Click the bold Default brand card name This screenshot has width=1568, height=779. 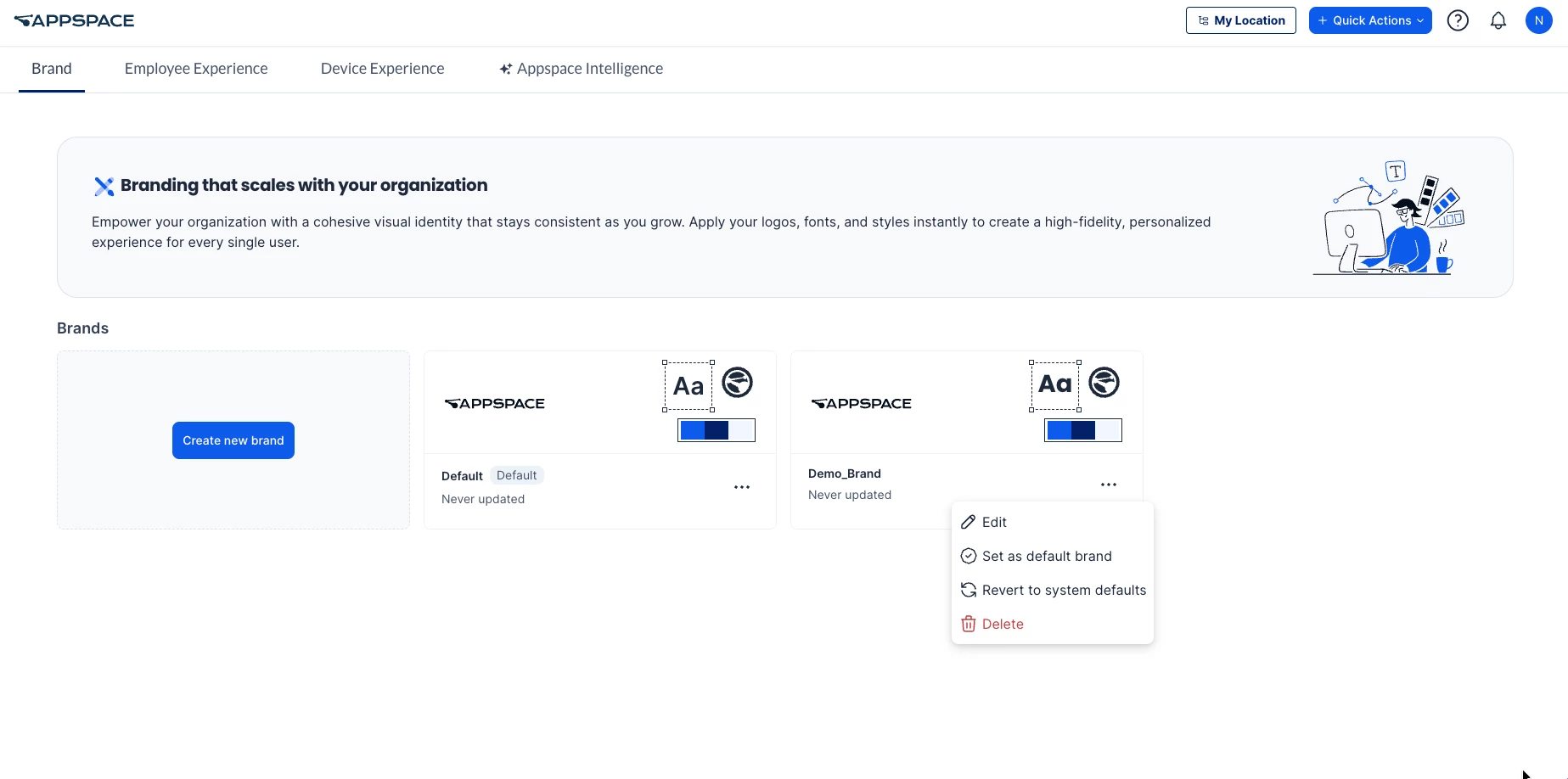(462, 476)
